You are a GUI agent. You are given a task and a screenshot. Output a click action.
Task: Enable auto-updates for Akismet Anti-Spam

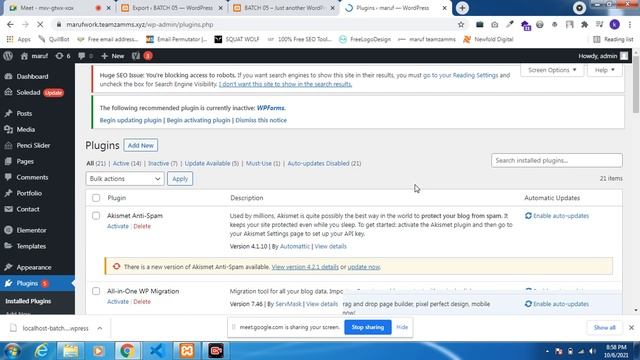click(557, 216)
